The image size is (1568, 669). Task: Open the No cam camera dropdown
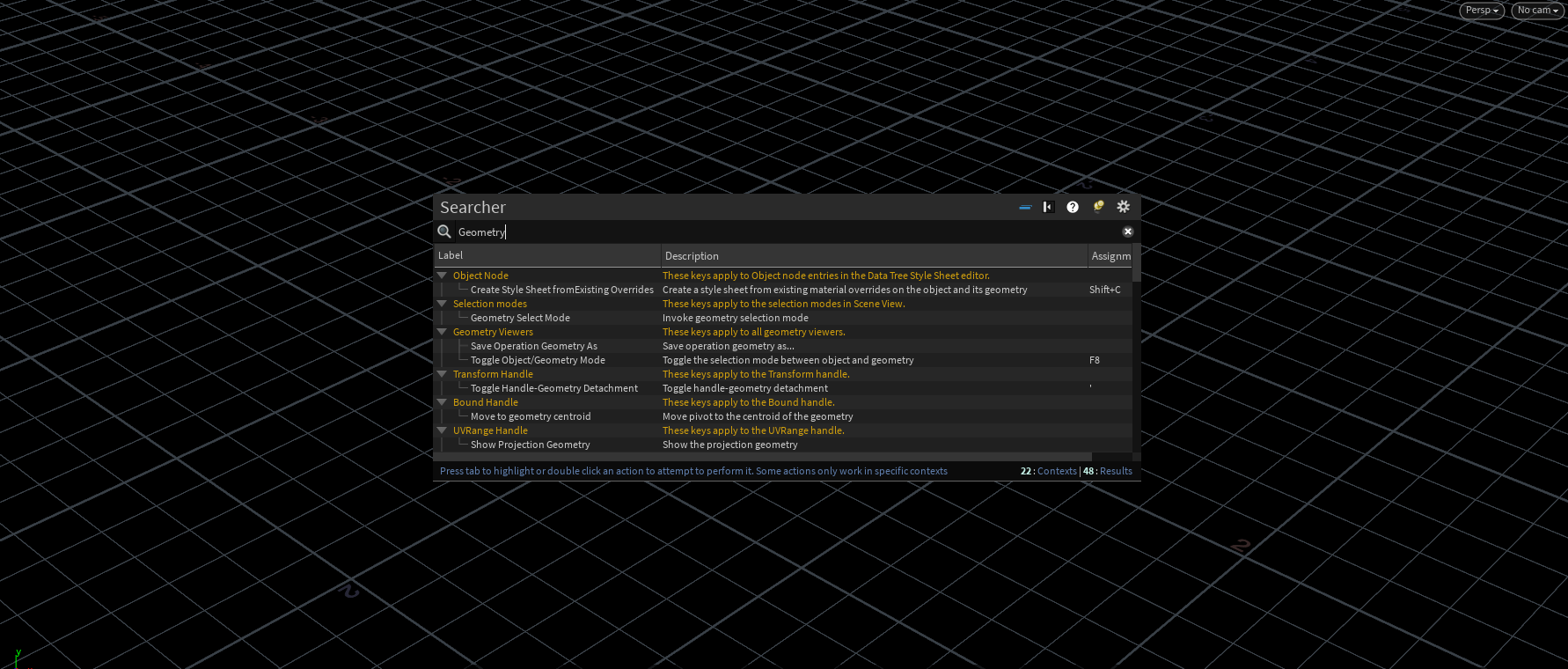(x=1537, y=11)
